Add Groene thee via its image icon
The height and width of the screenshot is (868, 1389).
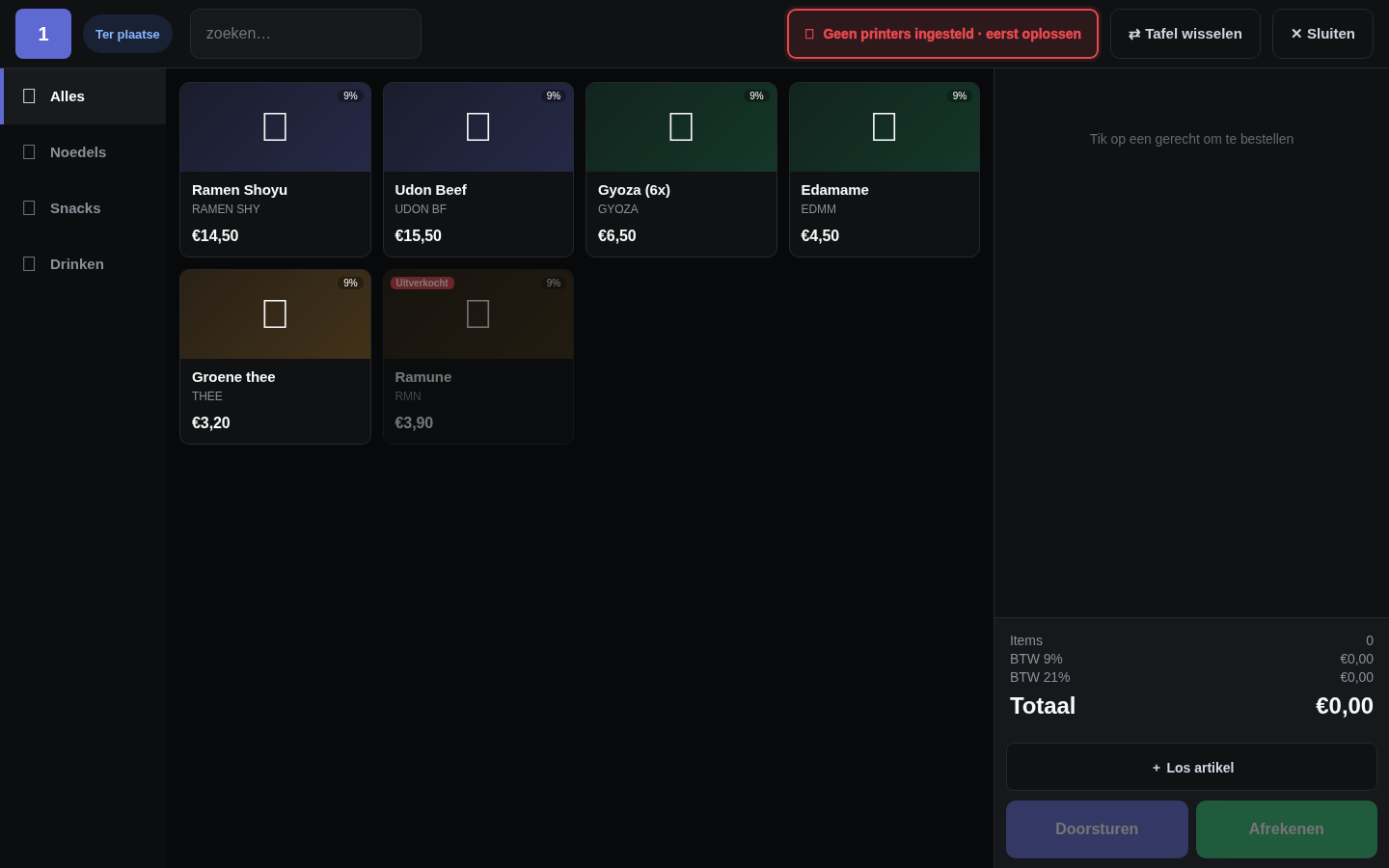tap(275, 313)
